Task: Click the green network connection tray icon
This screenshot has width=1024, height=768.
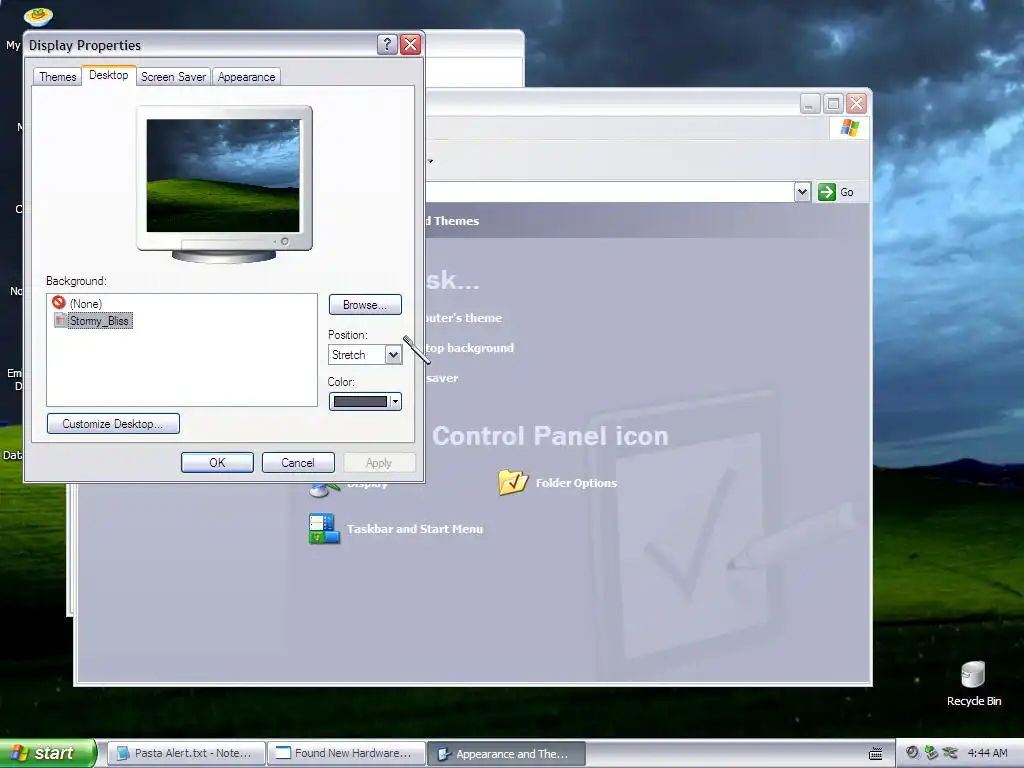Action: (x=931, y=753)
